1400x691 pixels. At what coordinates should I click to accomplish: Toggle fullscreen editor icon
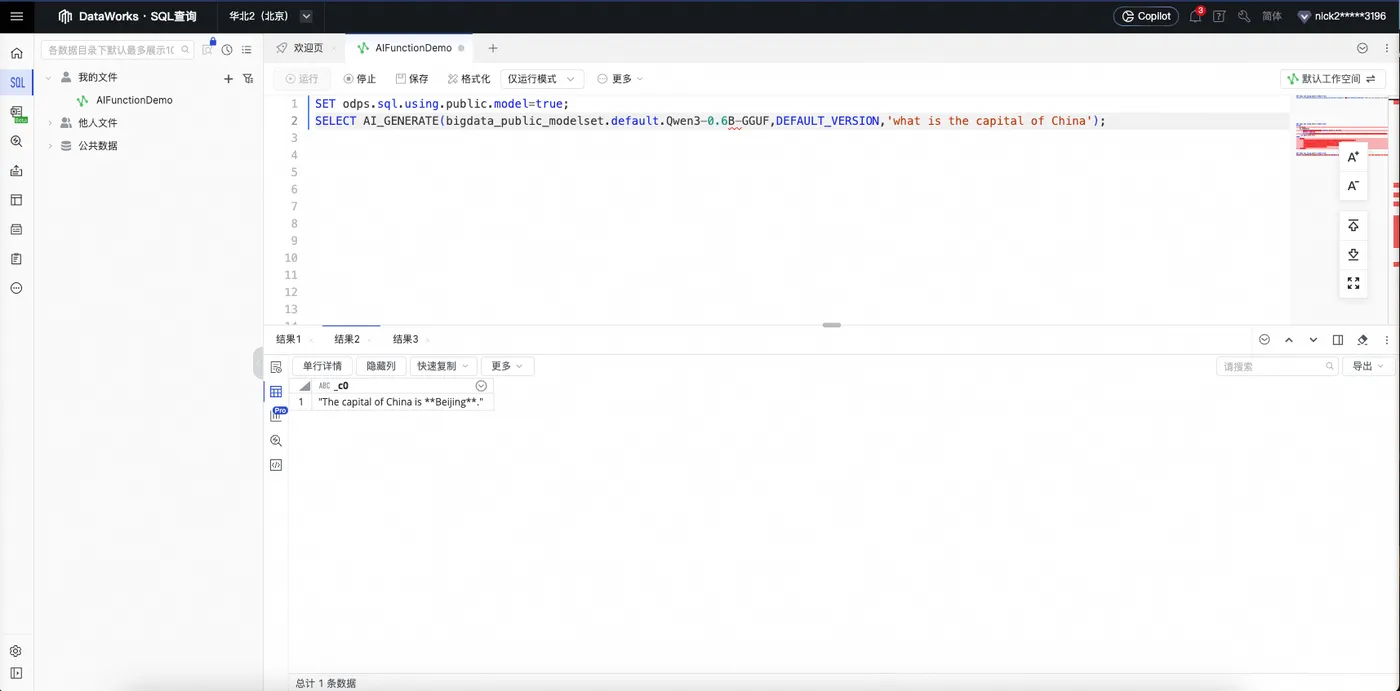pyautogui.click(x=1353, y=283)
